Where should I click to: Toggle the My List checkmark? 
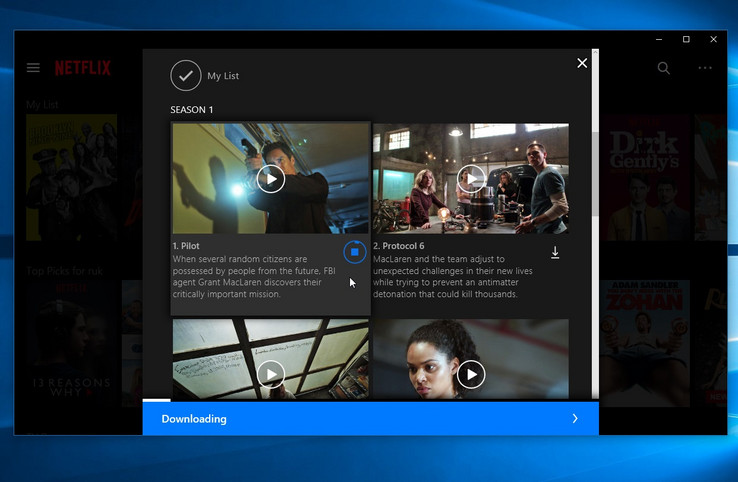click(x=186, y=75)
